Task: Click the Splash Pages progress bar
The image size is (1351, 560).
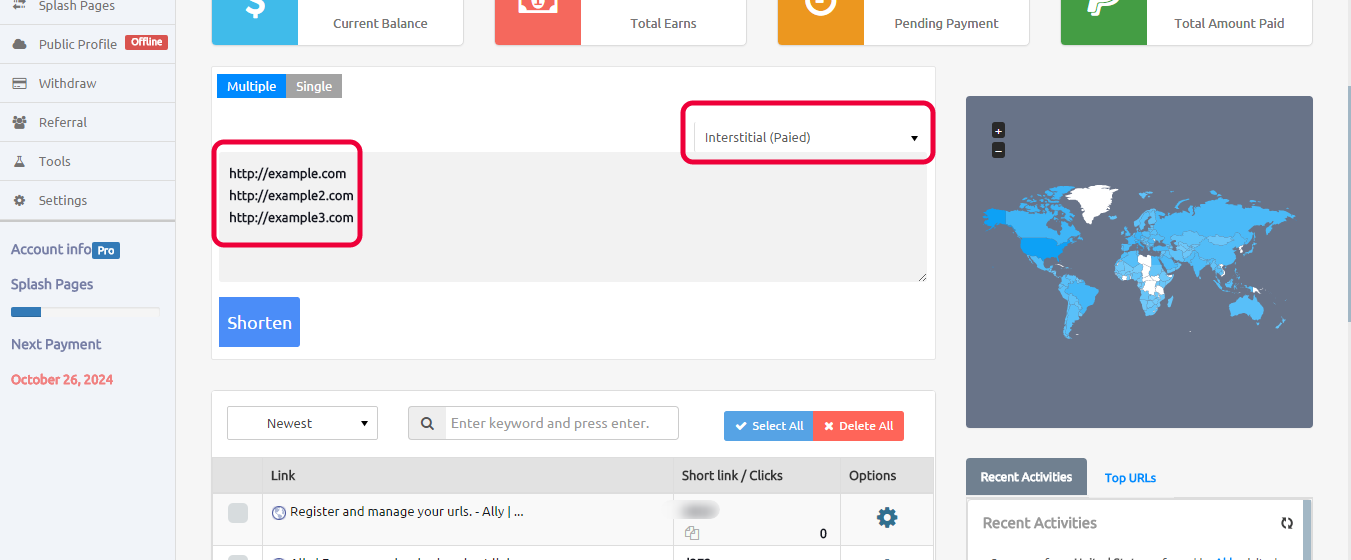Action: click(84, 312)
